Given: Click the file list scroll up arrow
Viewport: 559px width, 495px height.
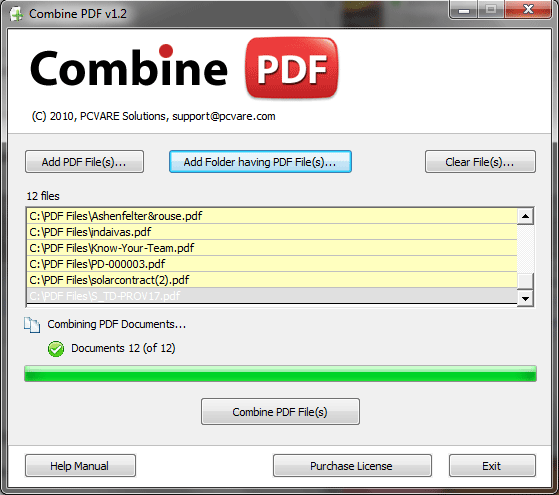Looking at the screenshot, I should click(525, 216).
